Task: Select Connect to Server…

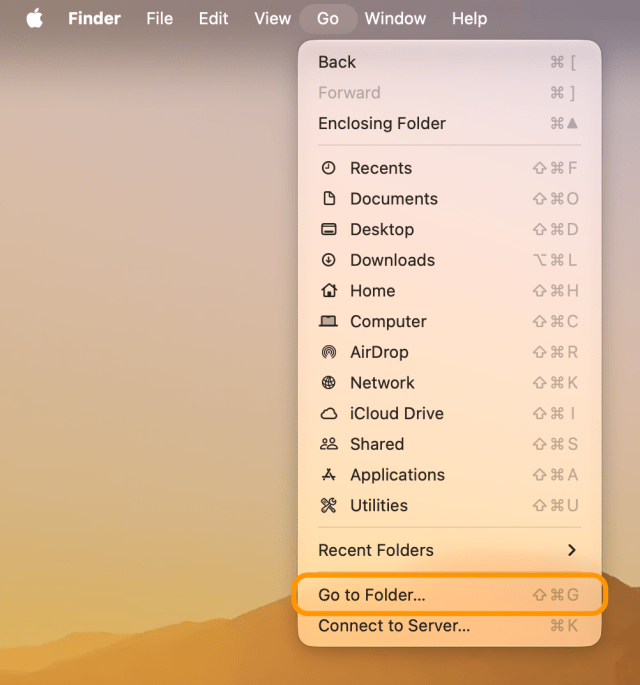Action: (449, 626)
